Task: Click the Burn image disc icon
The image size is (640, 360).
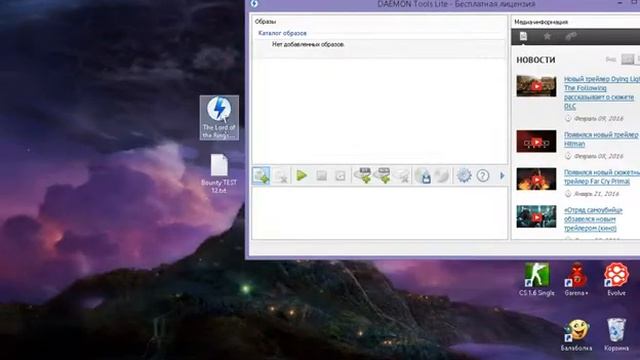Action: tap(442, 176)
